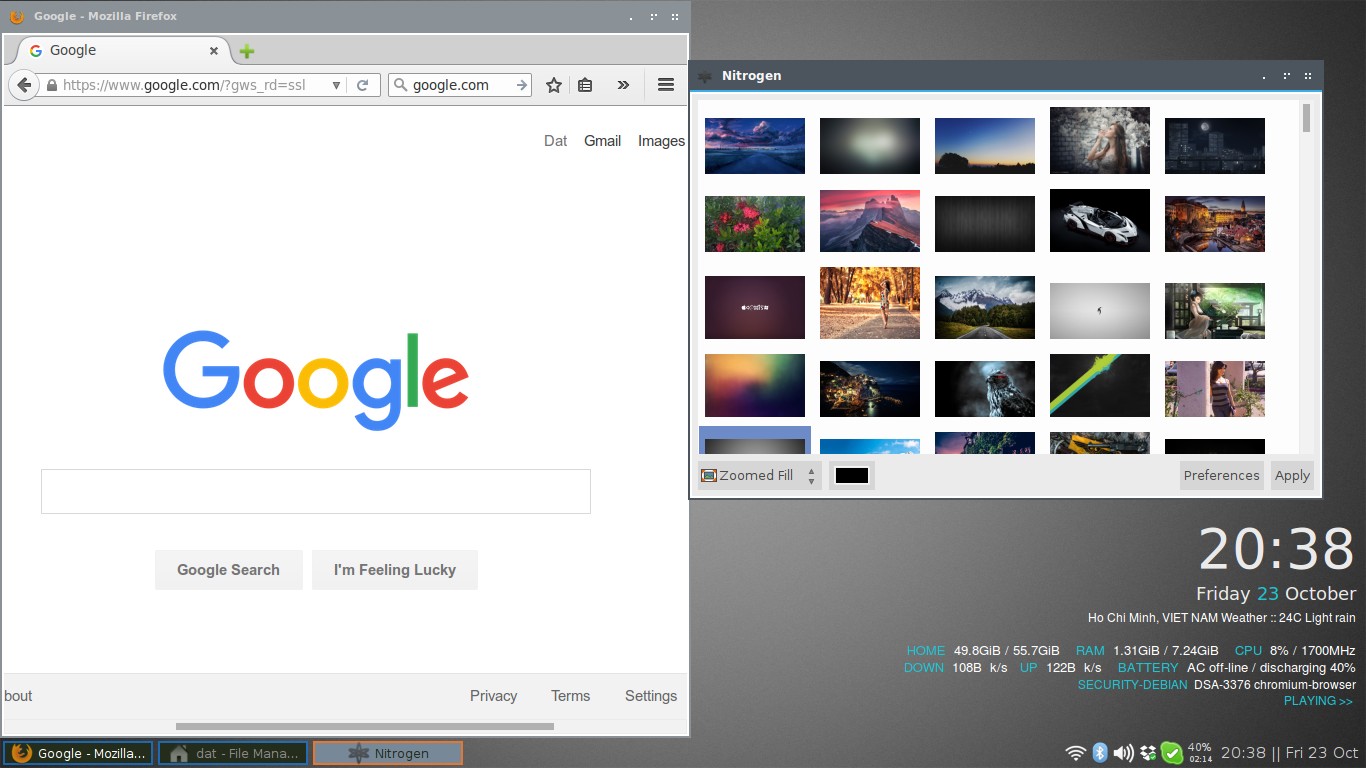Click the Firefox horizontal scrollbar
The height and width of the screenshot is (768, 1366).
pos(365,726)
